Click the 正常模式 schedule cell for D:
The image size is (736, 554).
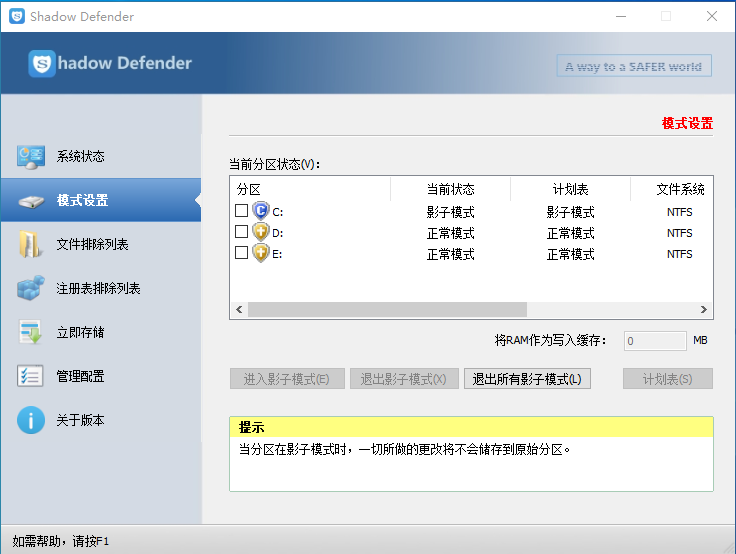click(570, 233)
